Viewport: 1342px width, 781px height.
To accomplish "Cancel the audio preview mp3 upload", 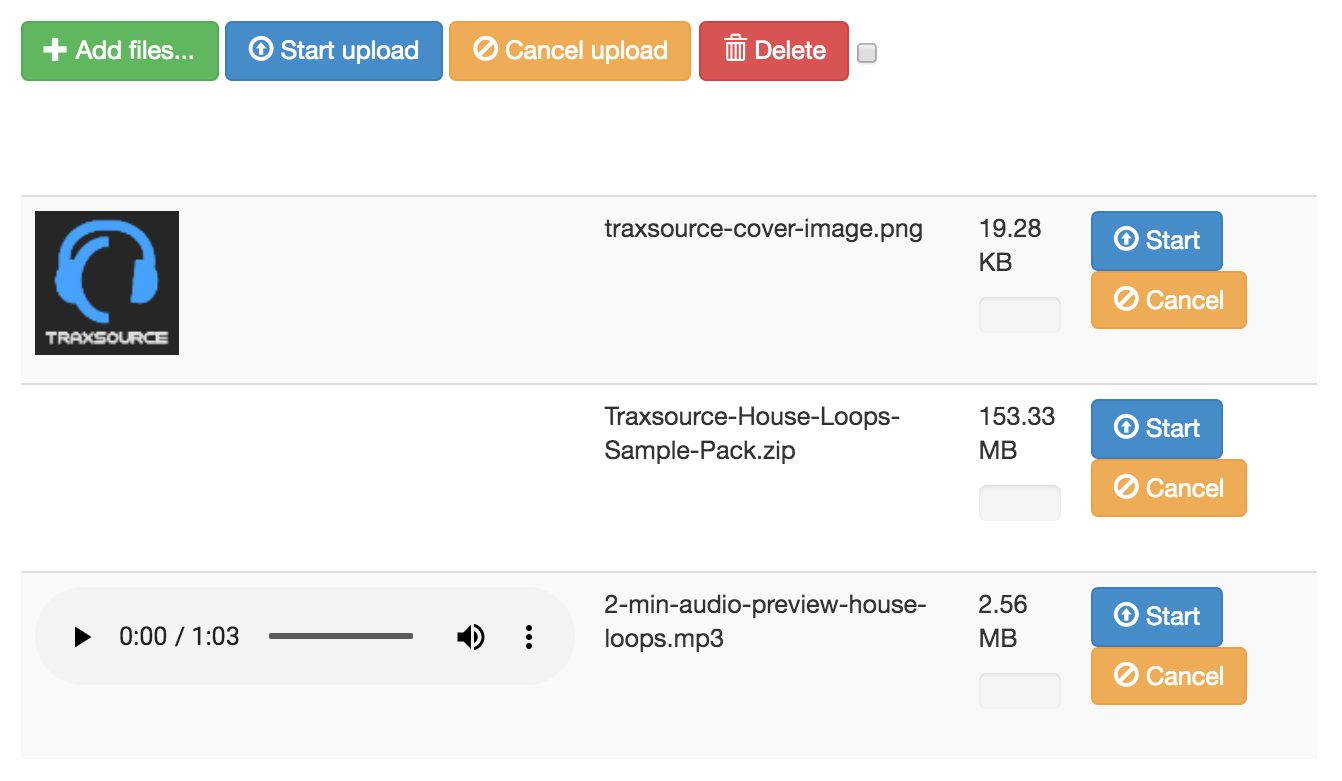I will pyautogui.click(x=1168, y=676).
